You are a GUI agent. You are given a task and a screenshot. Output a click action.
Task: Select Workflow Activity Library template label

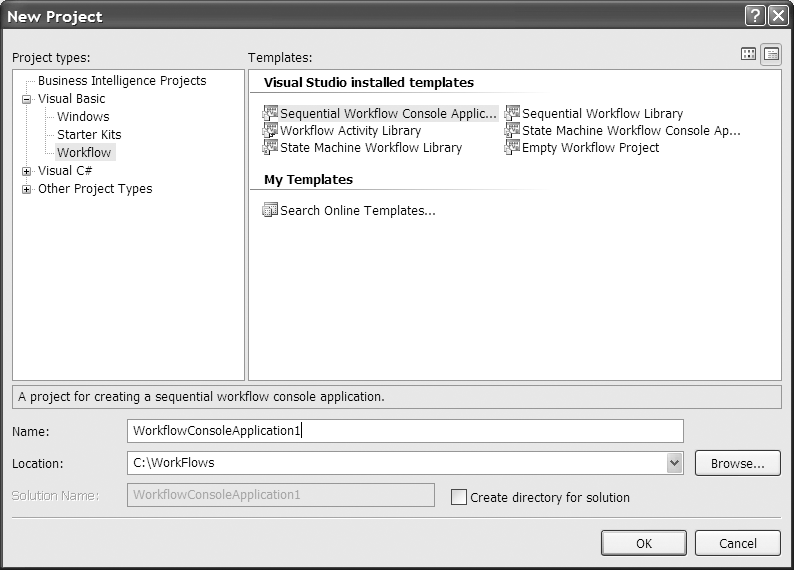click(350, 131)
